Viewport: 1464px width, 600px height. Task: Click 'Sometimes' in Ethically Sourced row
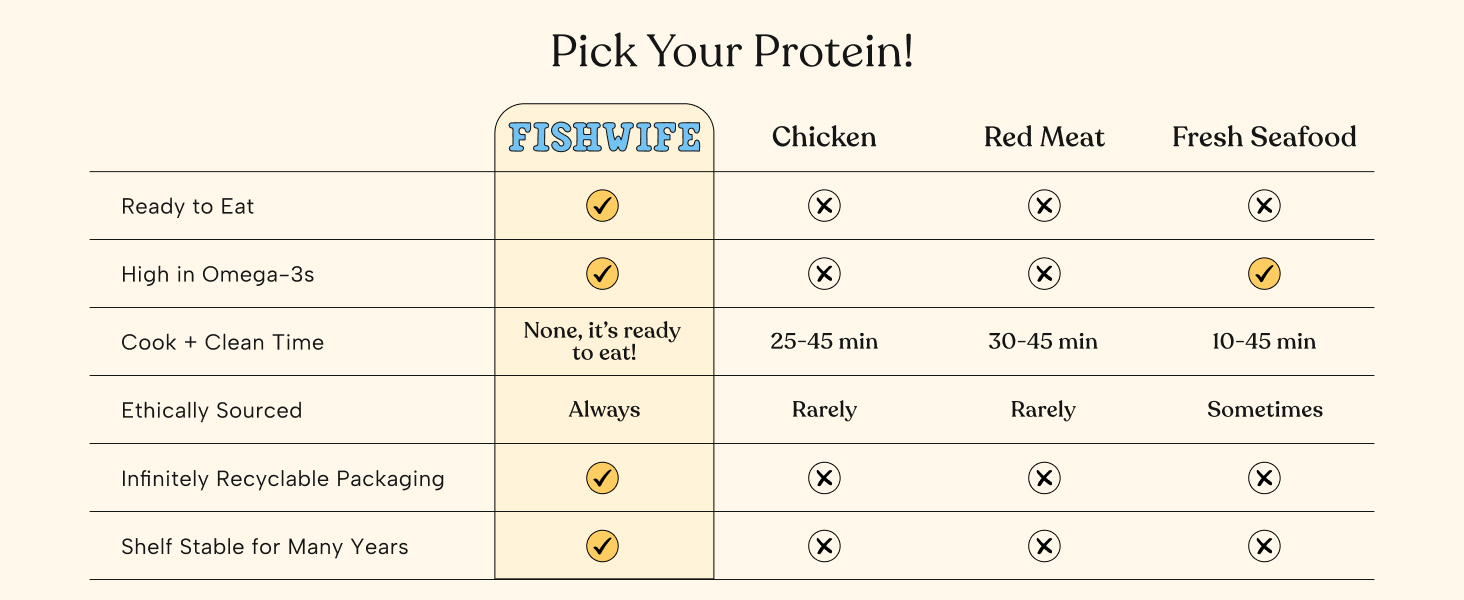tap(1265, 410)
